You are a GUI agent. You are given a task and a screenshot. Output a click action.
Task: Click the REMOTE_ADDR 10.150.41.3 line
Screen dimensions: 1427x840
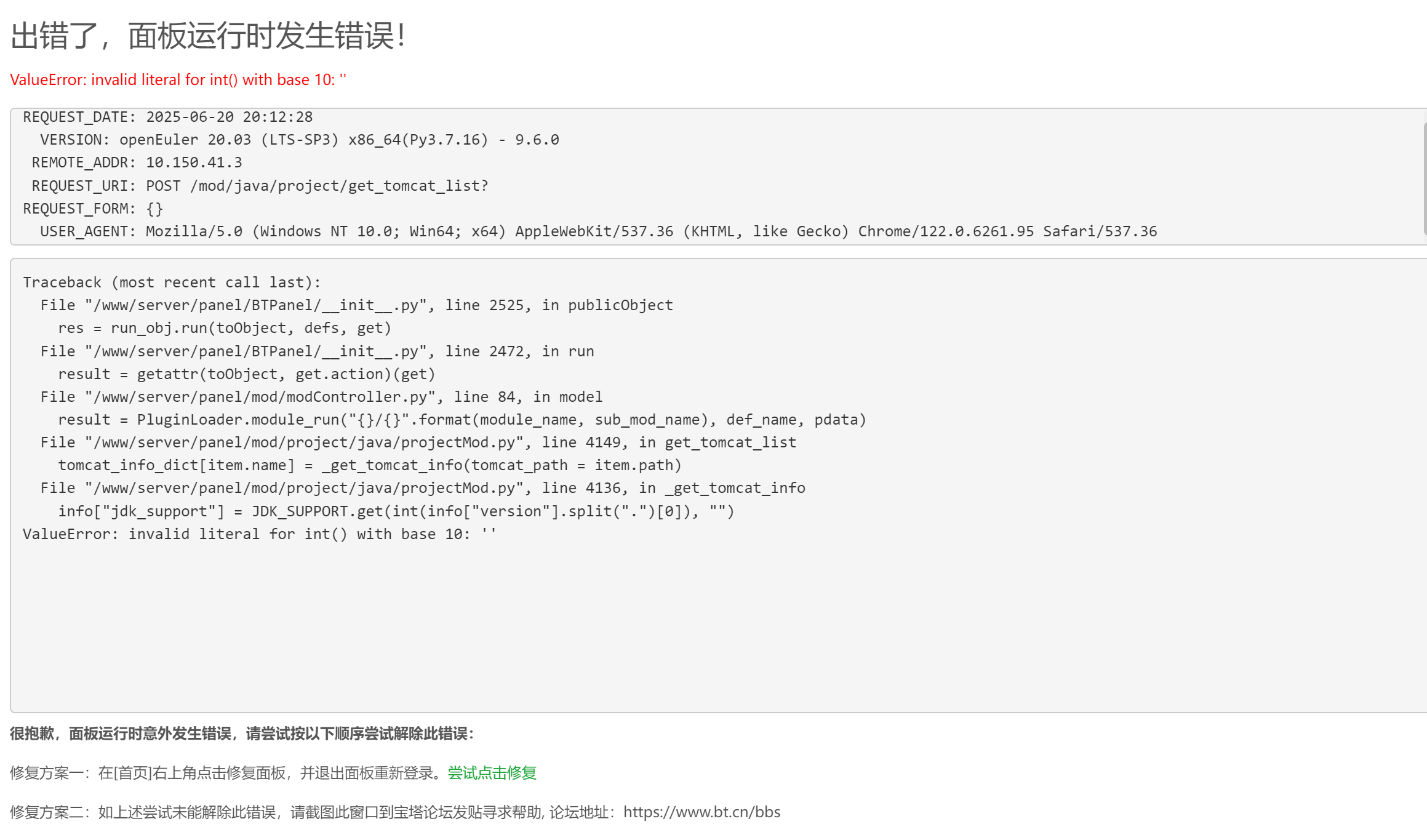tap(137, 162)
